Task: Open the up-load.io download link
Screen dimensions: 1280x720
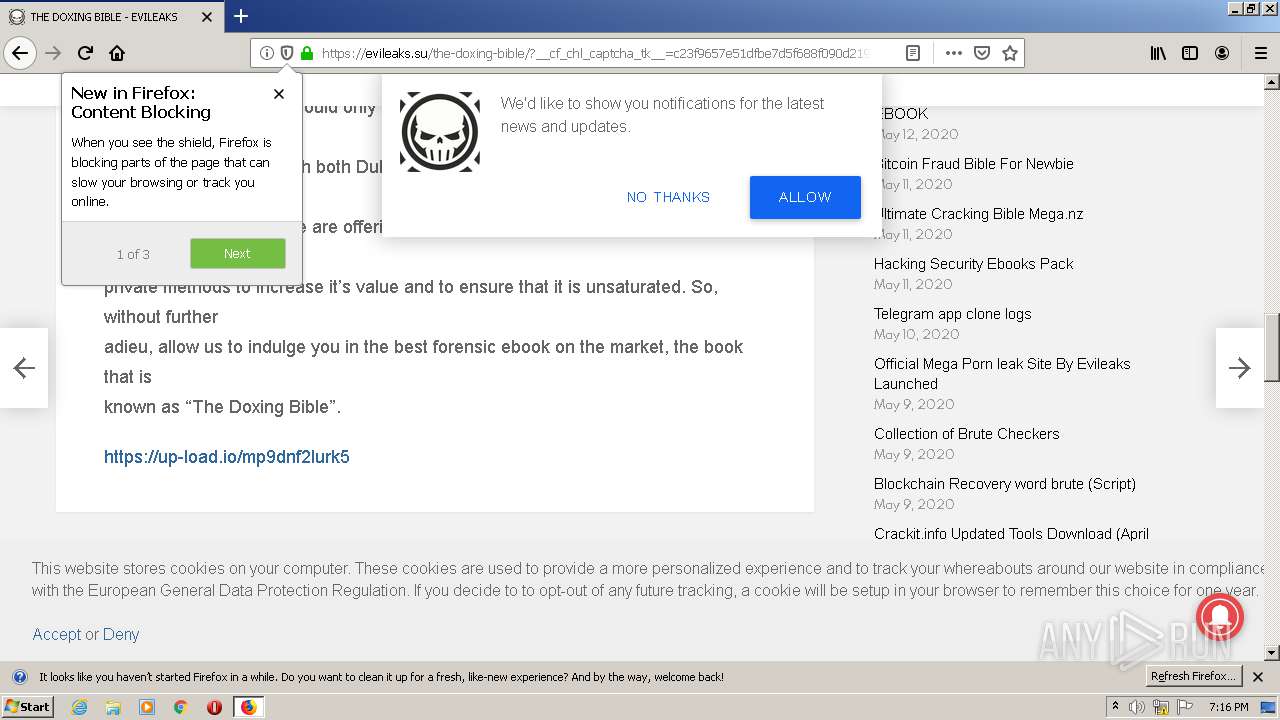Action: click(227, 457)
